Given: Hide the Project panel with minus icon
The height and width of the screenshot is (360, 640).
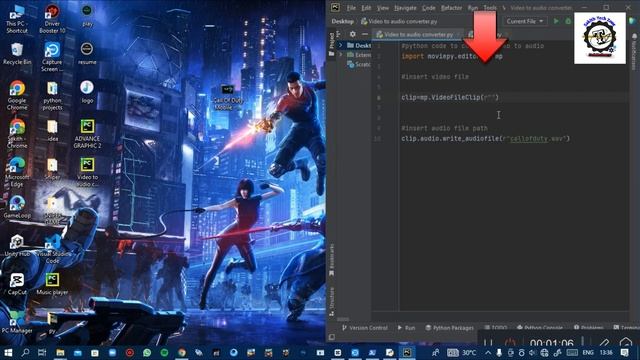Looking at the screenshot, I should (364, 34).
